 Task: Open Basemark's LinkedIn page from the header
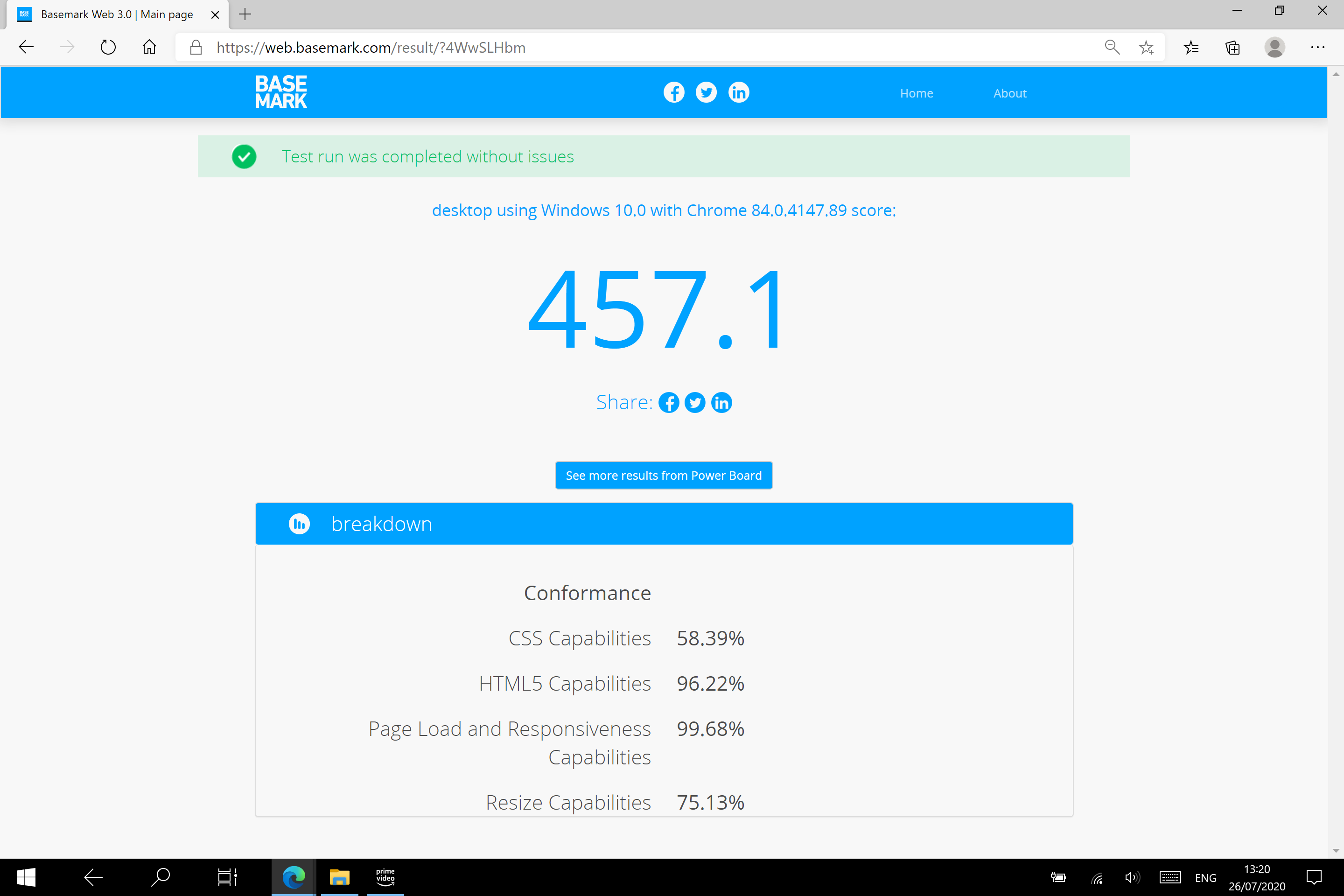[x=739, y=92]
